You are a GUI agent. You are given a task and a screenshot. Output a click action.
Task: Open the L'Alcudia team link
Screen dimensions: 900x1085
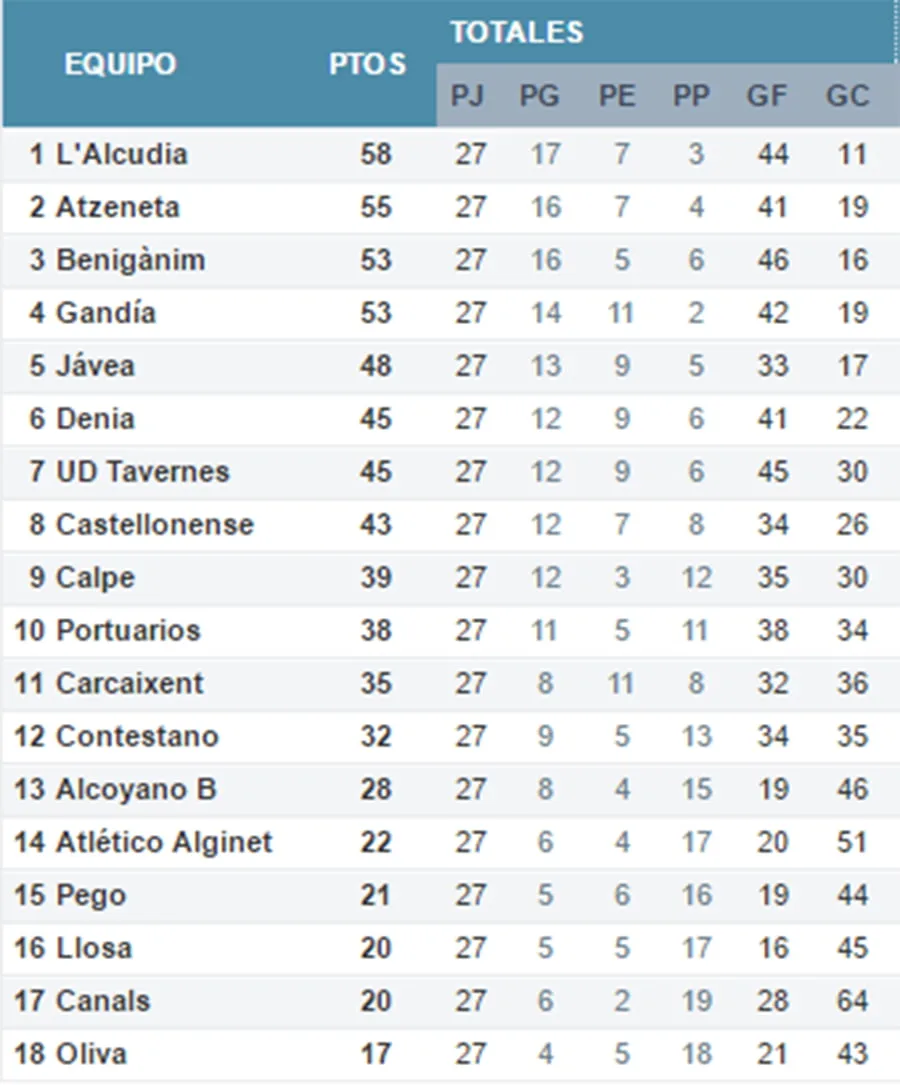122,155
